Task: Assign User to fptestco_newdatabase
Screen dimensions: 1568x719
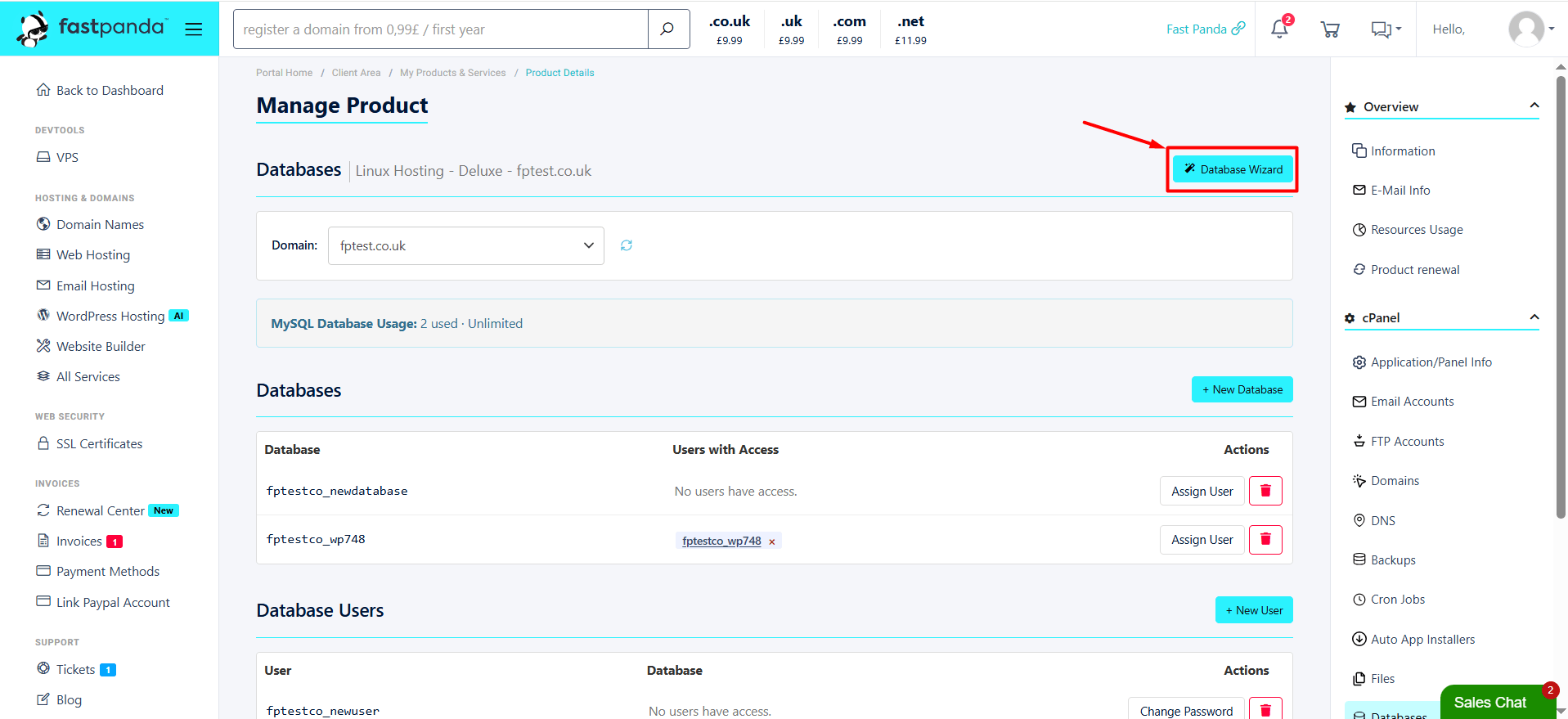Action: (x=1202, y=491)
